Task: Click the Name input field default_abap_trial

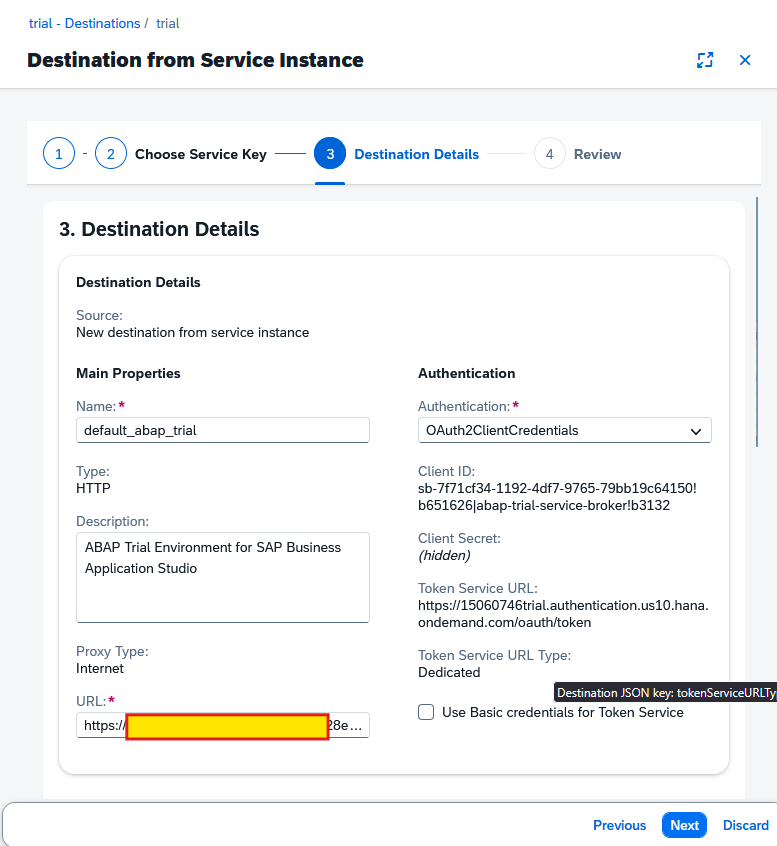Action: pos(223,430)
